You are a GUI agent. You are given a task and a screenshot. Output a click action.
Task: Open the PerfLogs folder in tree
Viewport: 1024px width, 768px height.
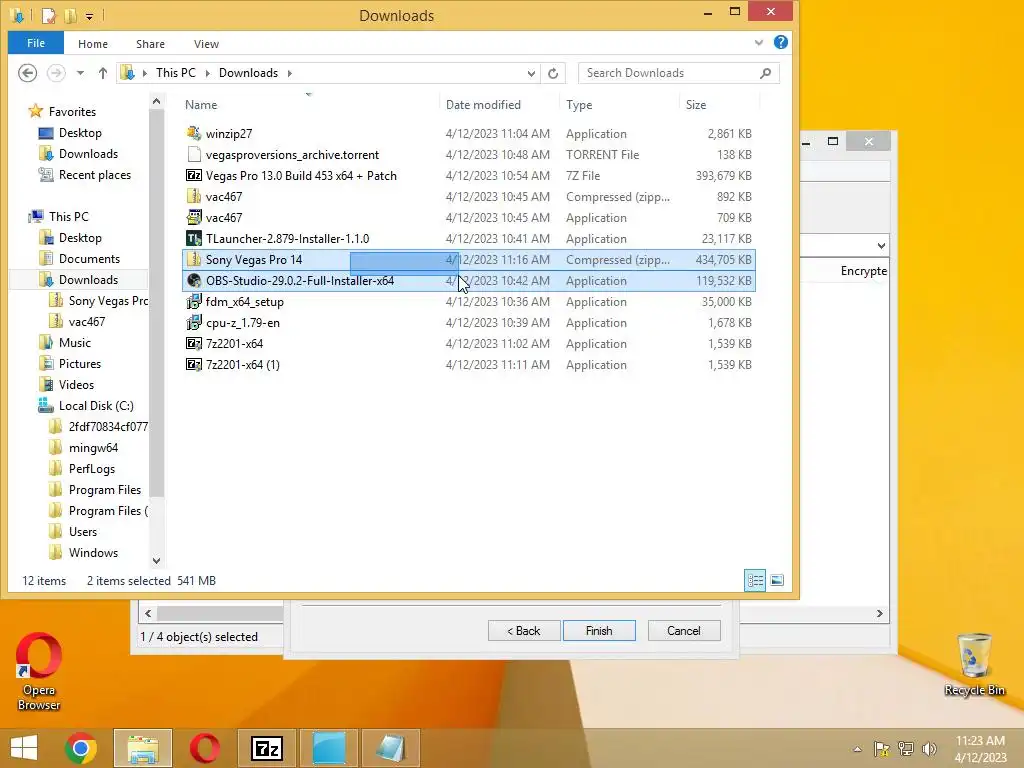91,468
